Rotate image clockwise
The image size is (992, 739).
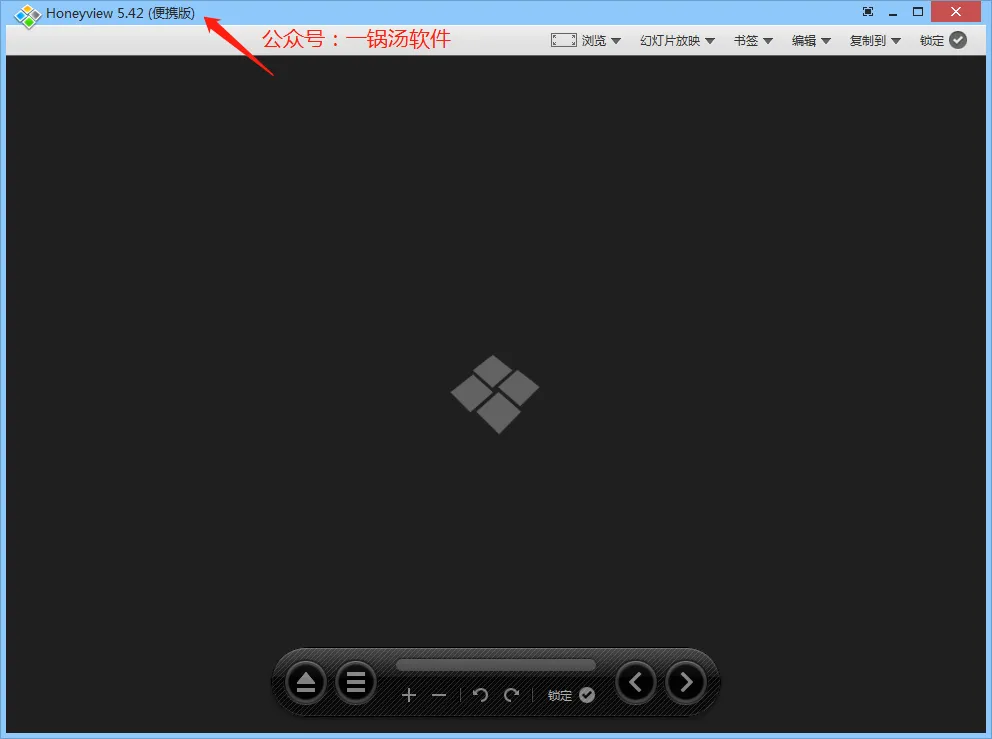(x=512, y=695)
